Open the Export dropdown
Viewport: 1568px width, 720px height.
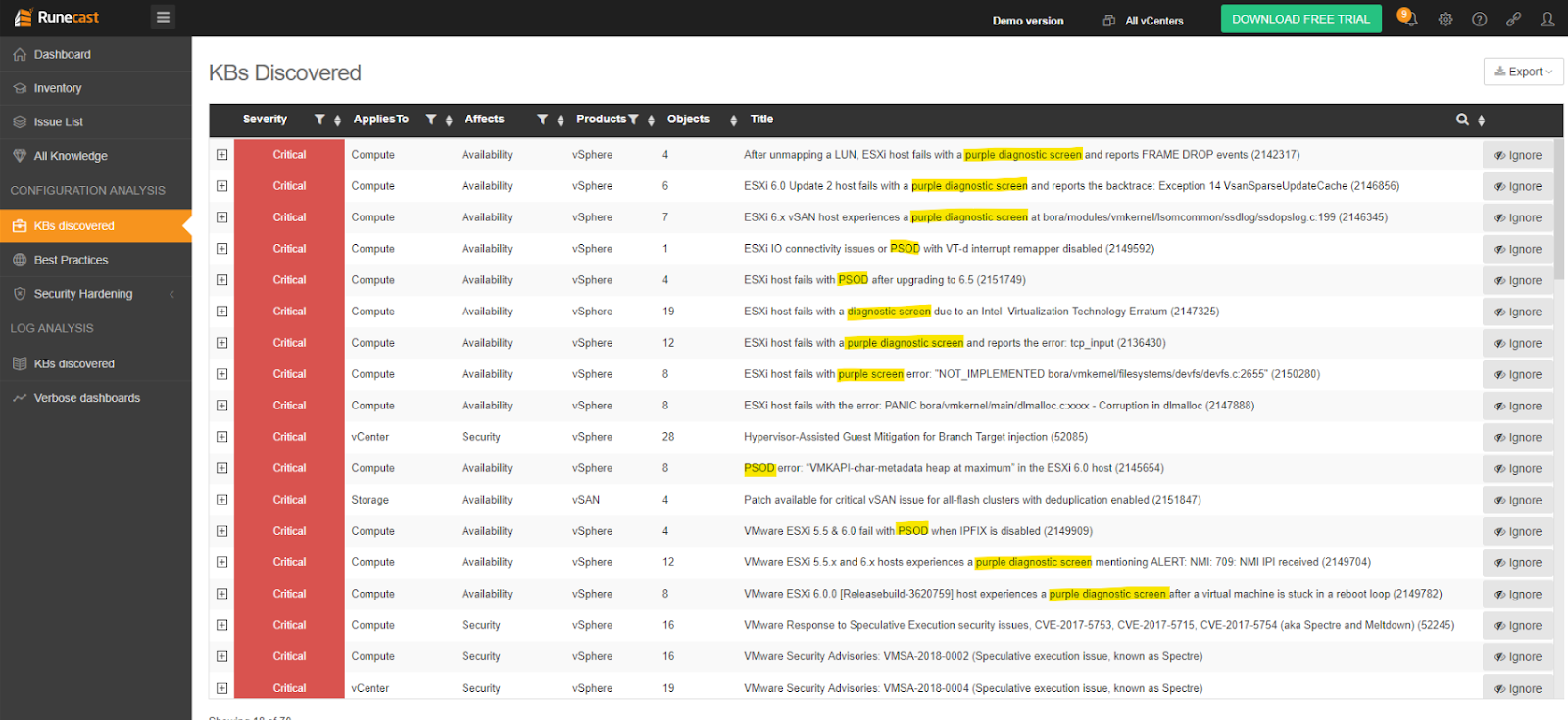click(x=1524, y=72)
